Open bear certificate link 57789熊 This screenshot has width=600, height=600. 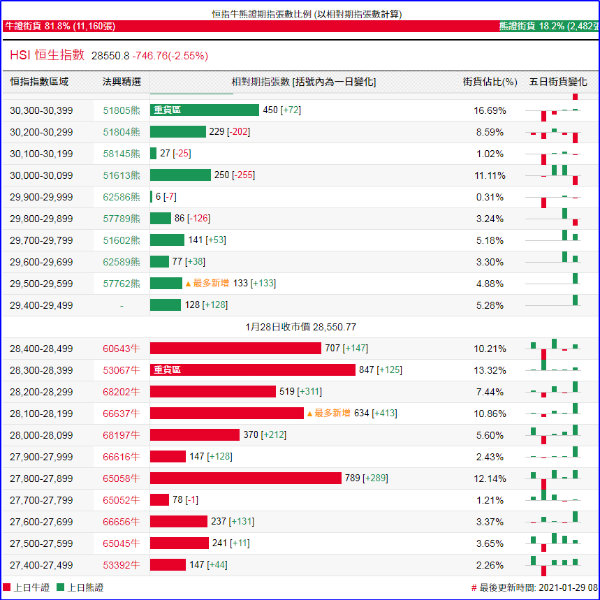(122, 219)
